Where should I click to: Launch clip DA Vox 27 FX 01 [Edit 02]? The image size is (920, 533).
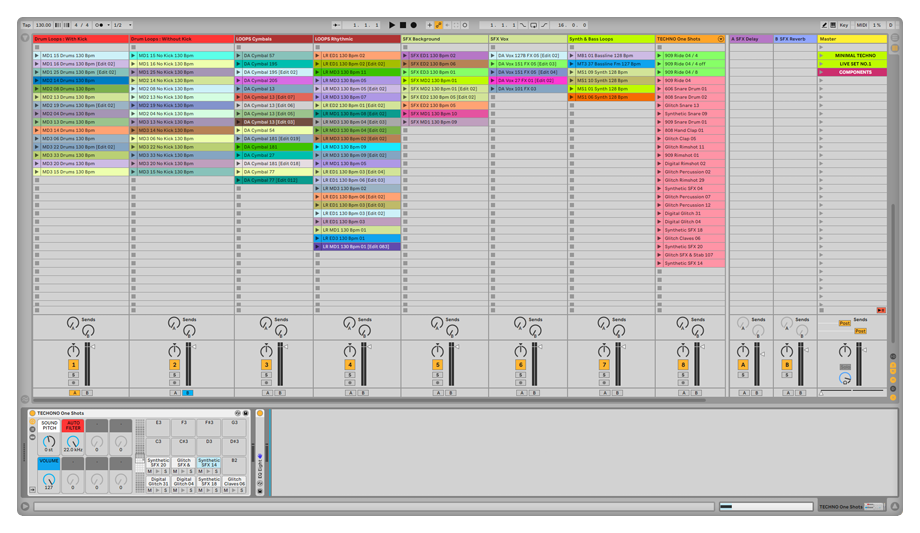493,80
